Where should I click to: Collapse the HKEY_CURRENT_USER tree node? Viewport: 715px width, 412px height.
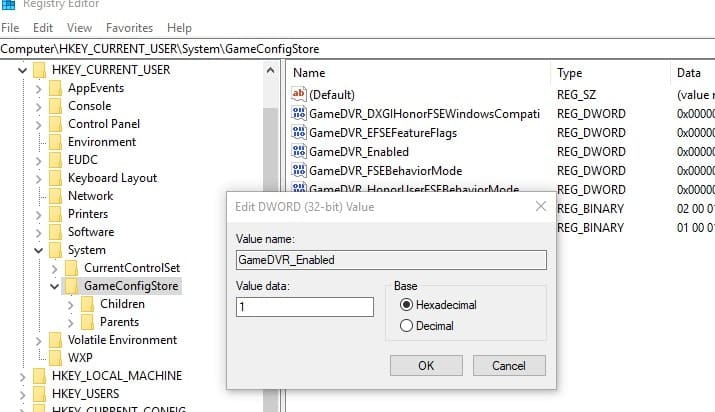[21, 70]
